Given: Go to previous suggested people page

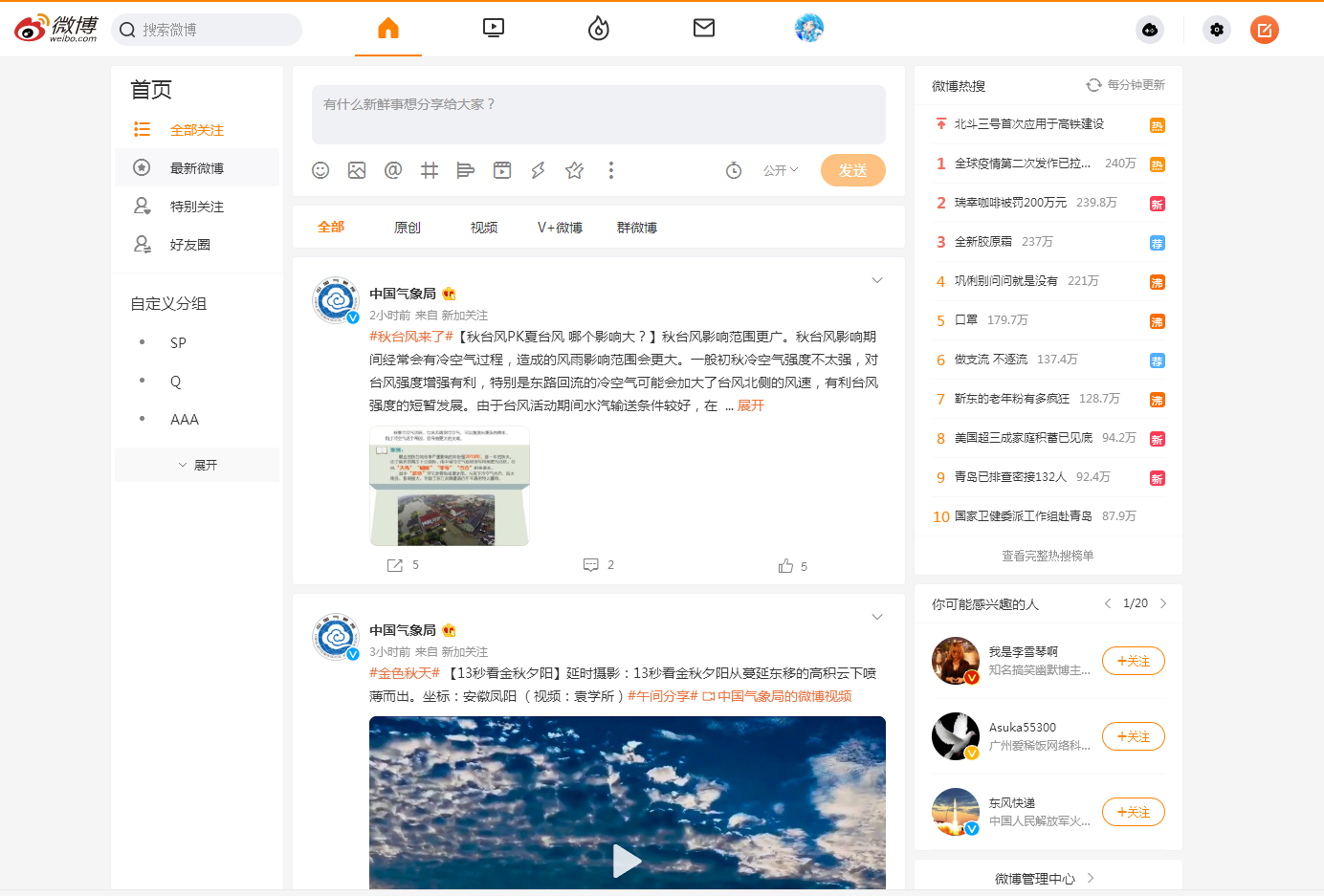Looking at the screenshot, I should [x=1108, y=603].
